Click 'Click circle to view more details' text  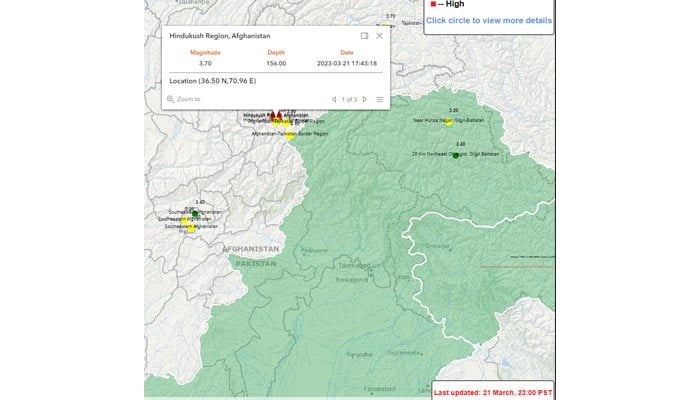488,20
